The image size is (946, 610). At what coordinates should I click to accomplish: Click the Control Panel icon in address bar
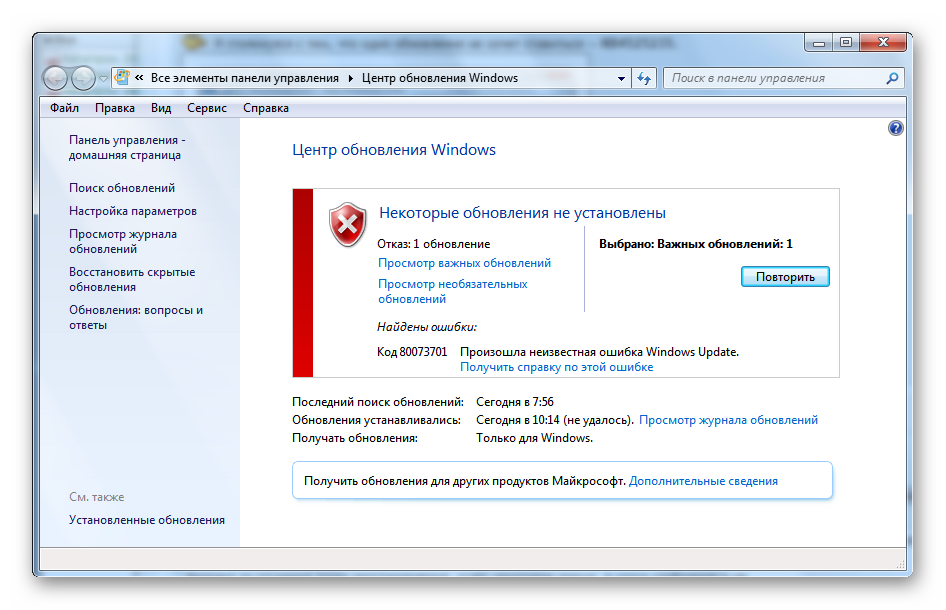[x=122, y=77]
